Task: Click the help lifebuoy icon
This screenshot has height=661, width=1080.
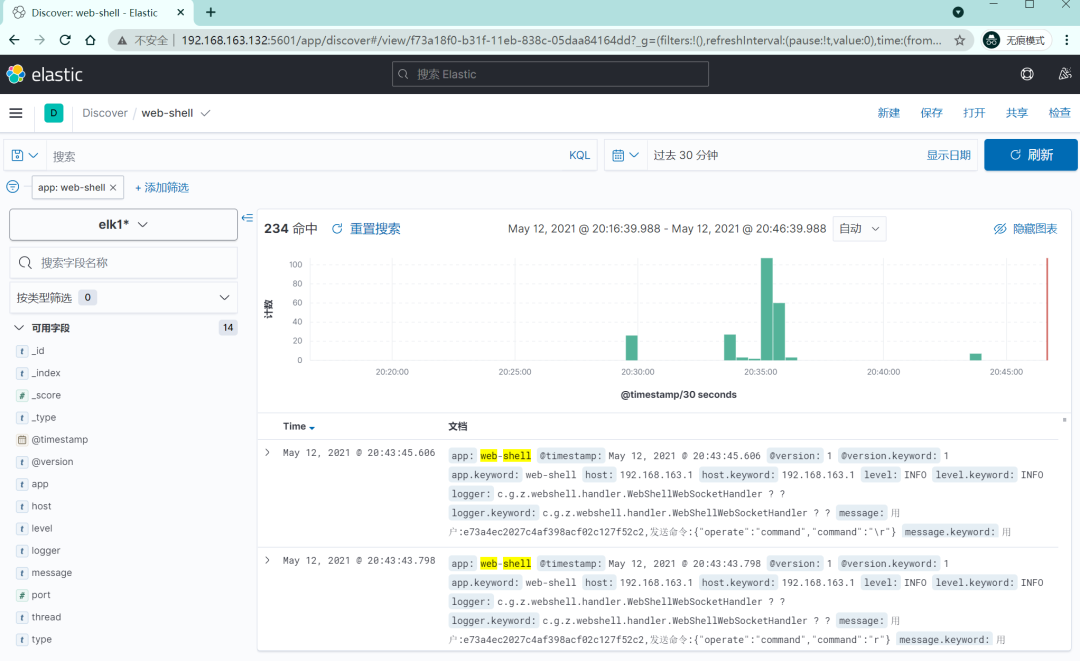Action: (1027, 74)
